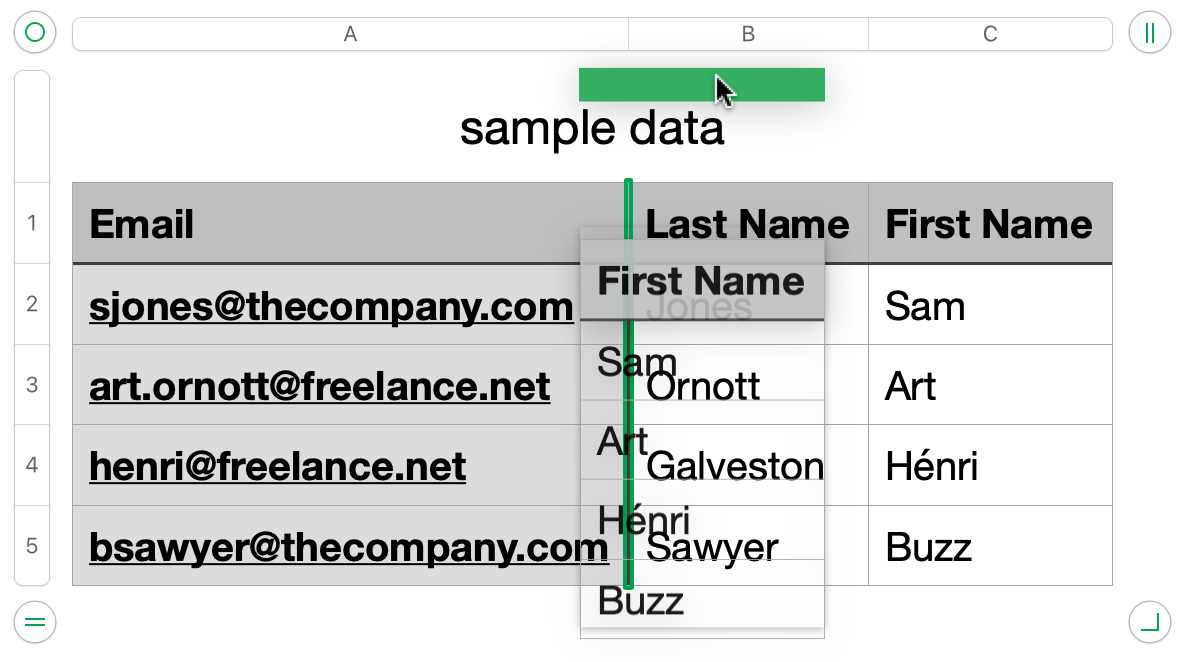Select column A header
This screenshot has height=662, width=1193.
tap(350, 34)
